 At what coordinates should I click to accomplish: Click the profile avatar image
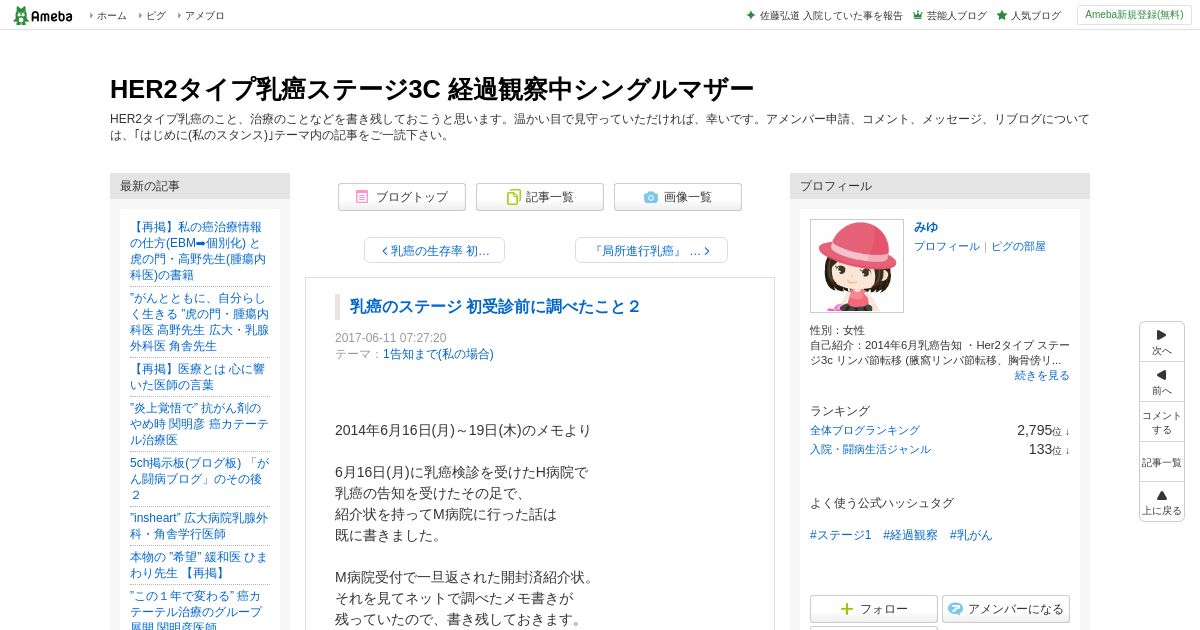tap(857, 266)
